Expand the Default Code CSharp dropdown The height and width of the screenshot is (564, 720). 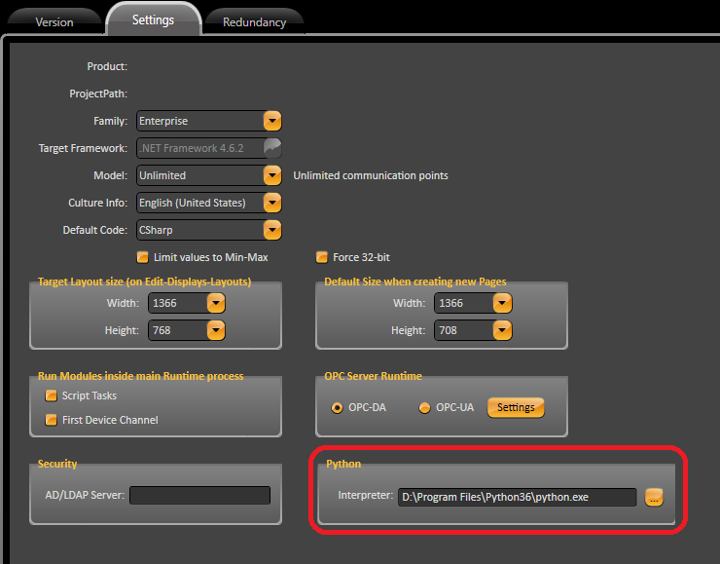272,230
